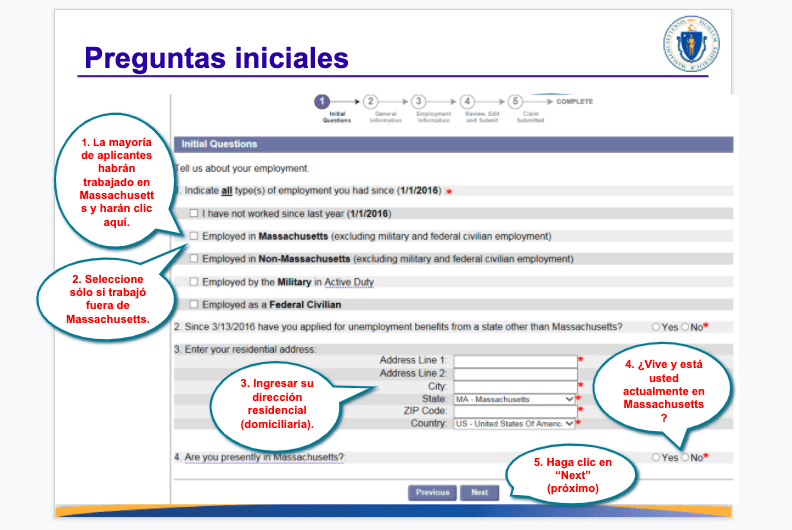This screenshot has height=530, width=792.
Task: Select step 5 Claim Submitted circle
Action: [x=515, y=102]
